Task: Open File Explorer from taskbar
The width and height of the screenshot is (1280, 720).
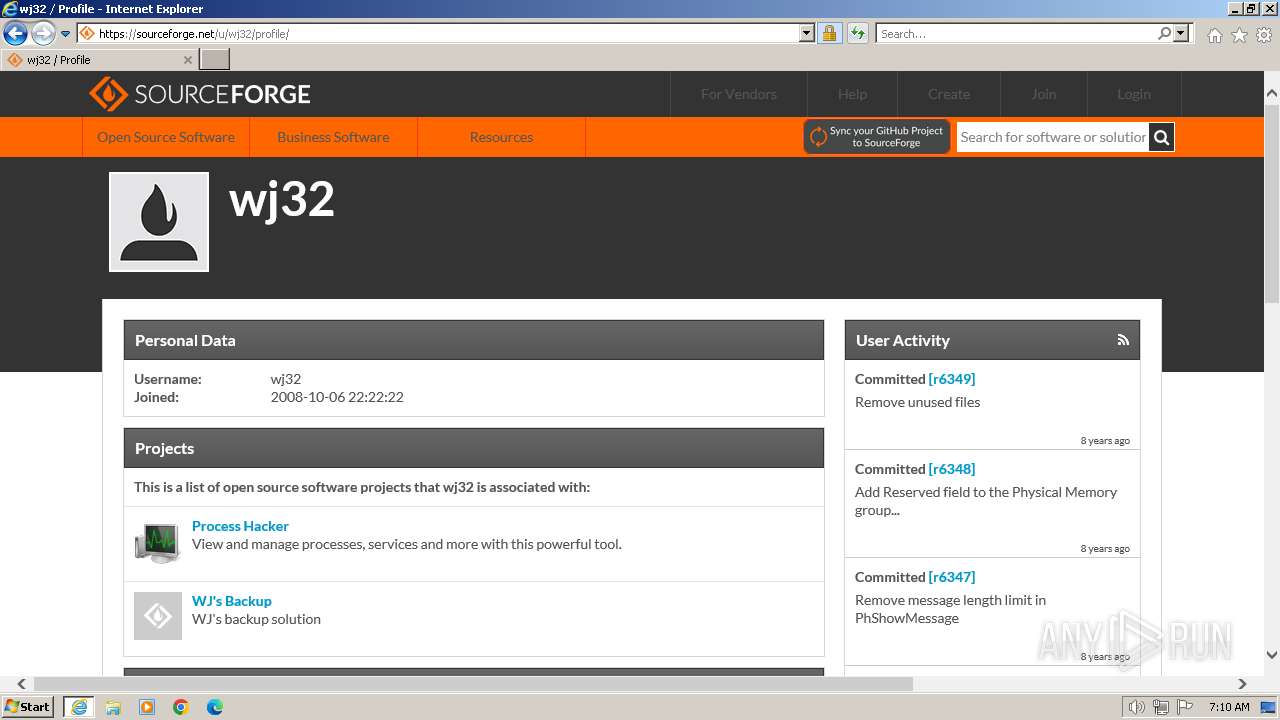Action: click(113, 707)
